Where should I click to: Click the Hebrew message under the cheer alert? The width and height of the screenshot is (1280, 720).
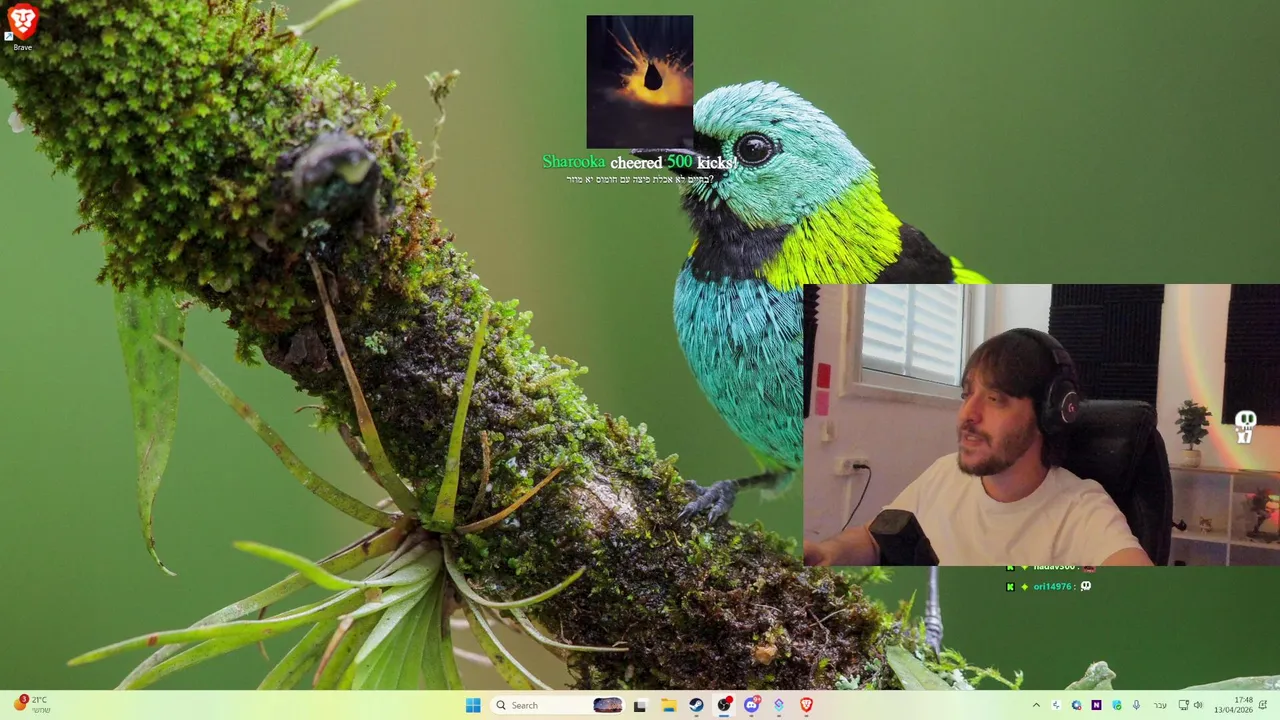[x=640, y=179]
